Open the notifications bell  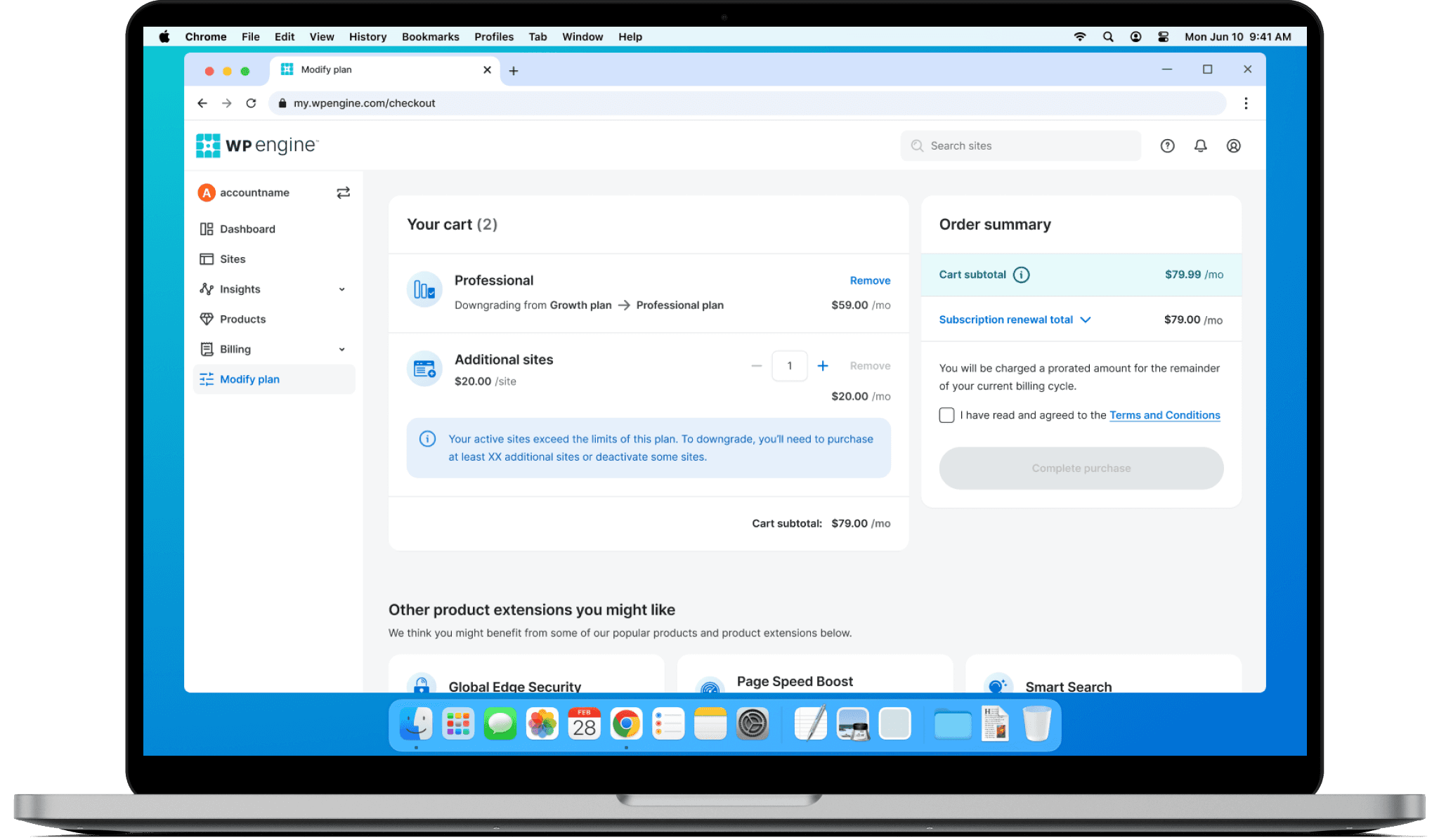click(1200, 145)
